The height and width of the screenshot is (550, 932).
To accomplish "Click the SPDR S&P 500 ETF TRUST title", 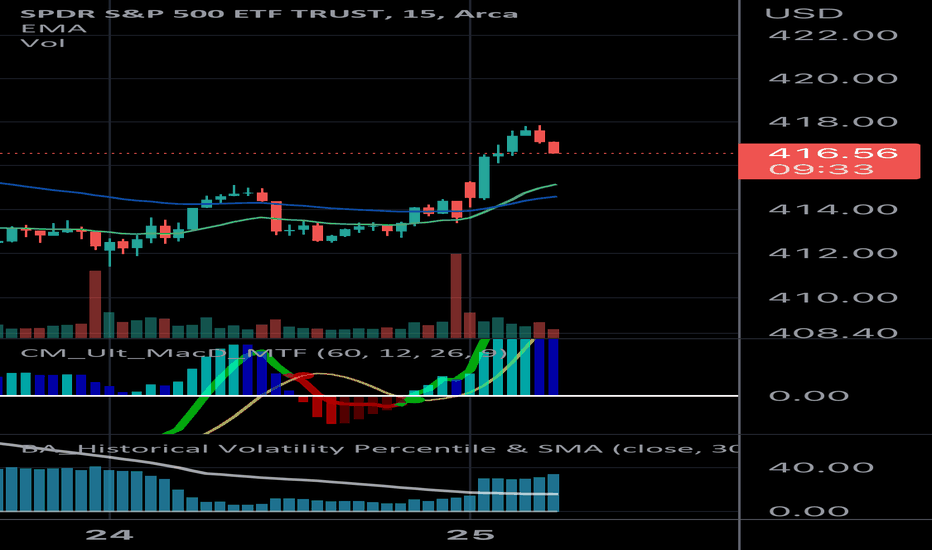I will tap(269, 13).
